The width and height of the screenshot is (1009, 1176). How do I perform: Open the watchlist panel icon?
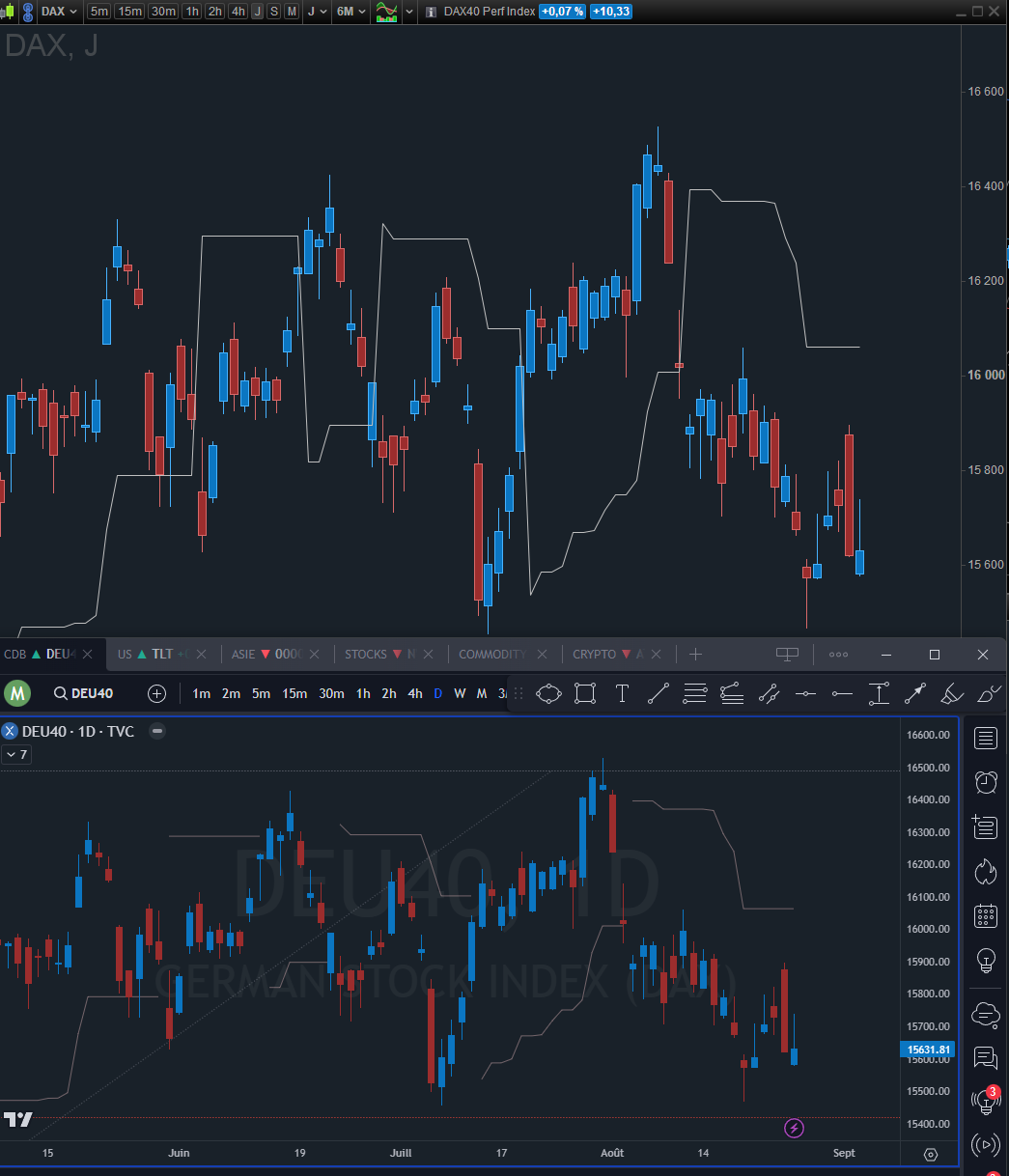[x=986, y=739]
